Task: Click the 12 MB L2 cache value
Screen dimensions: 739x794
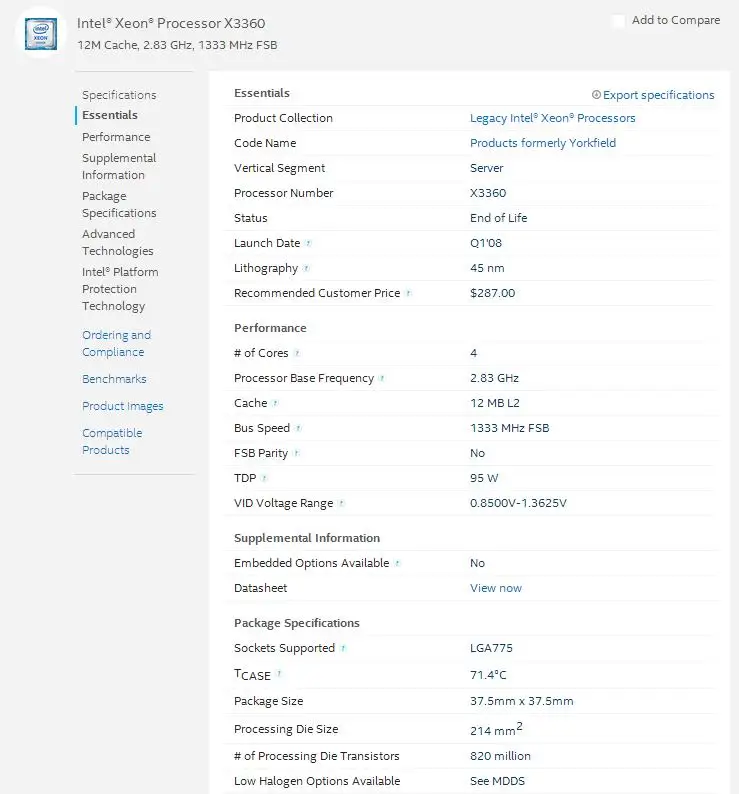Action: tap(495, 403)
